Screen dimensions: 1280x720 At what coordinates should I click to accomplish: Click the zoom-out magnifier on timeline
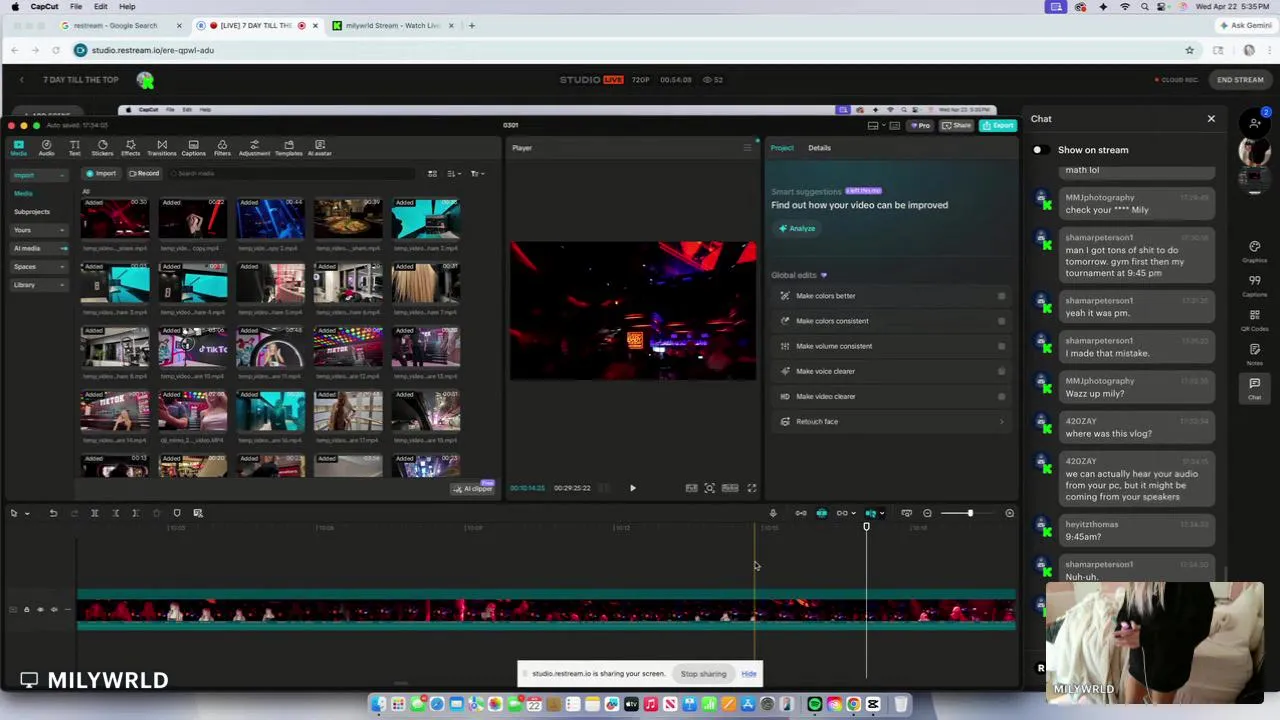point(927,513)
